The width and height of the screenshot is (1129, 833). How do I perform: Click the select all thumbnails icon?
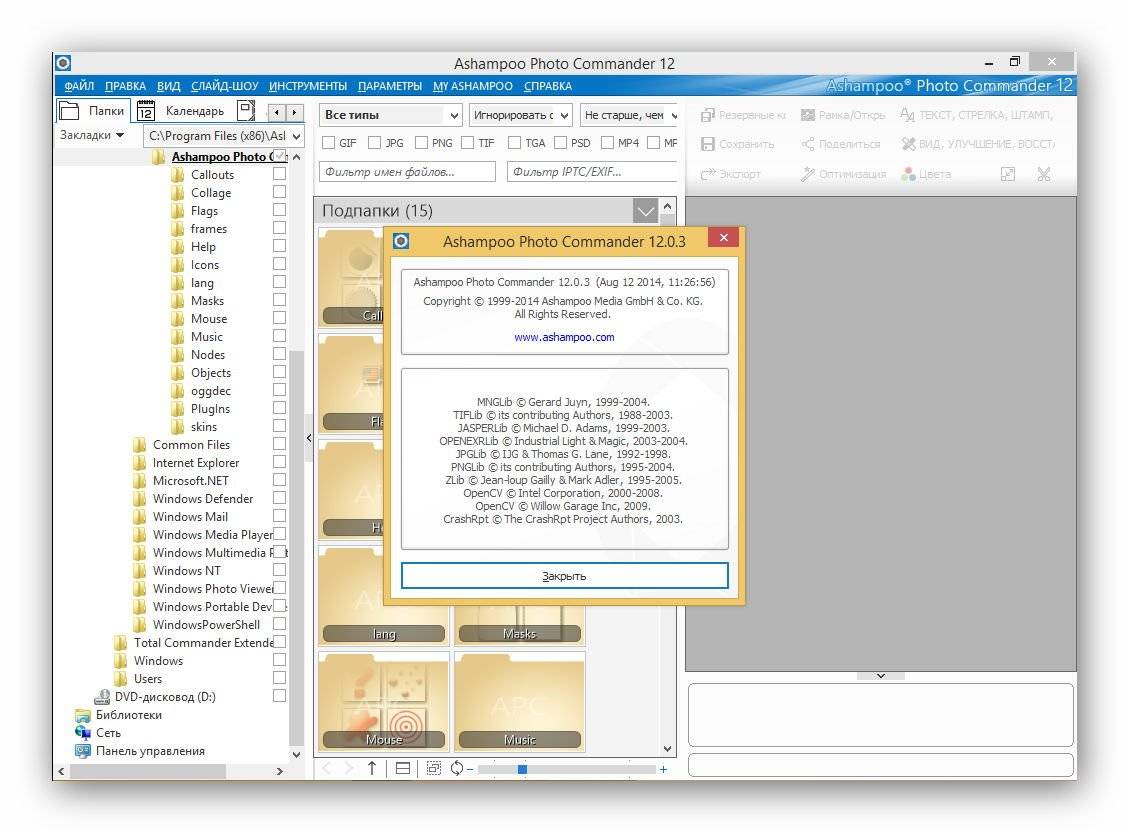point(433,768)
